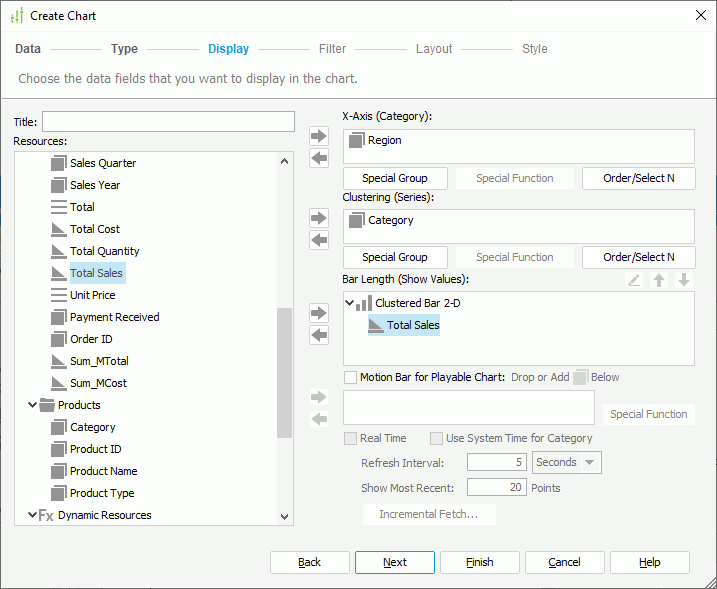Image resolution: width=717 pixels, height=589 pixels.
Task: Go to the Layout wizard step
Action: 434,49
